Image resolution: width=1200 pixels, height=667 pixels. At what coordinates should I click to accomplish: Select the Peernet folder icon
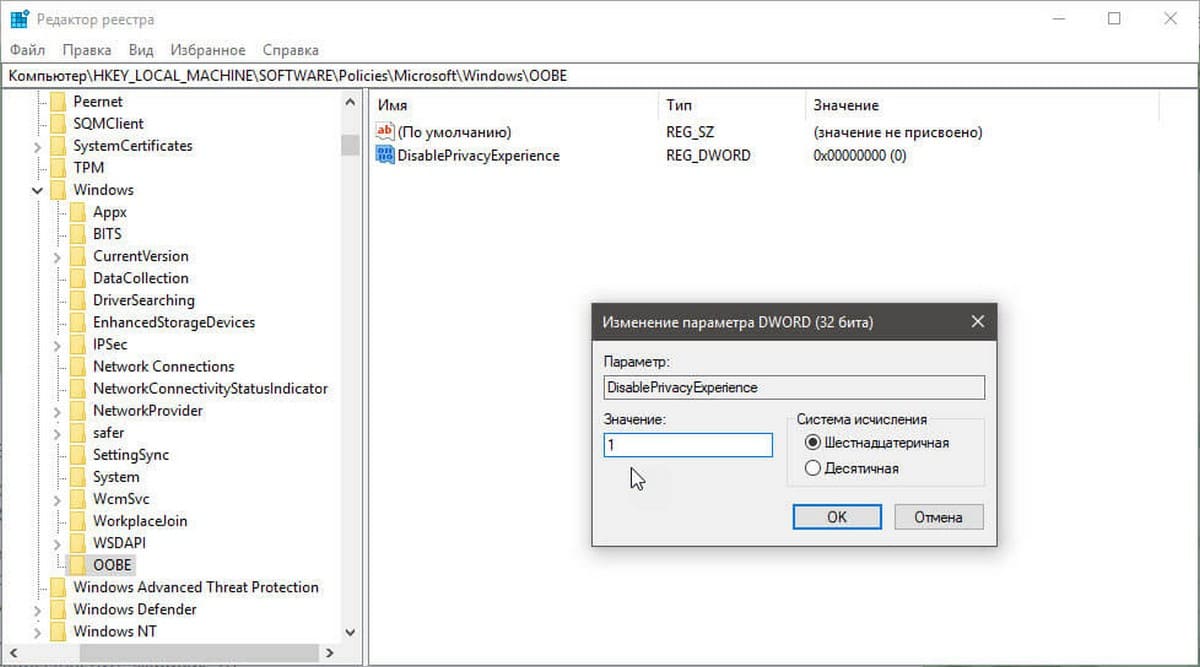coord(58,102)
